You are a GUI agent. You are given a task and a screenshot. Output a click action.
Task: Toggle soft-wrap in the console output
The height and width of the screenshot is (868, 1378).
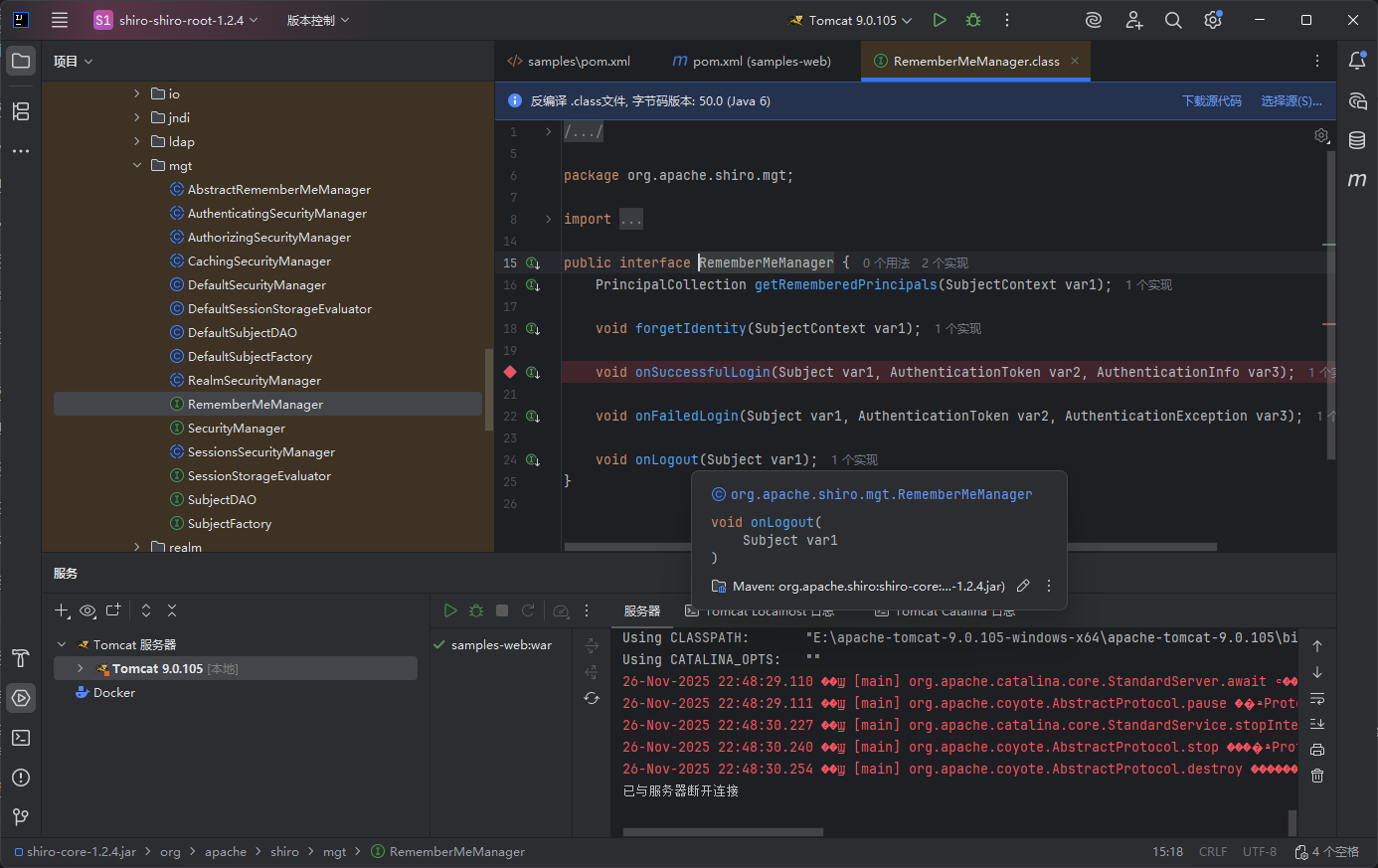(x=1317, y=699)
